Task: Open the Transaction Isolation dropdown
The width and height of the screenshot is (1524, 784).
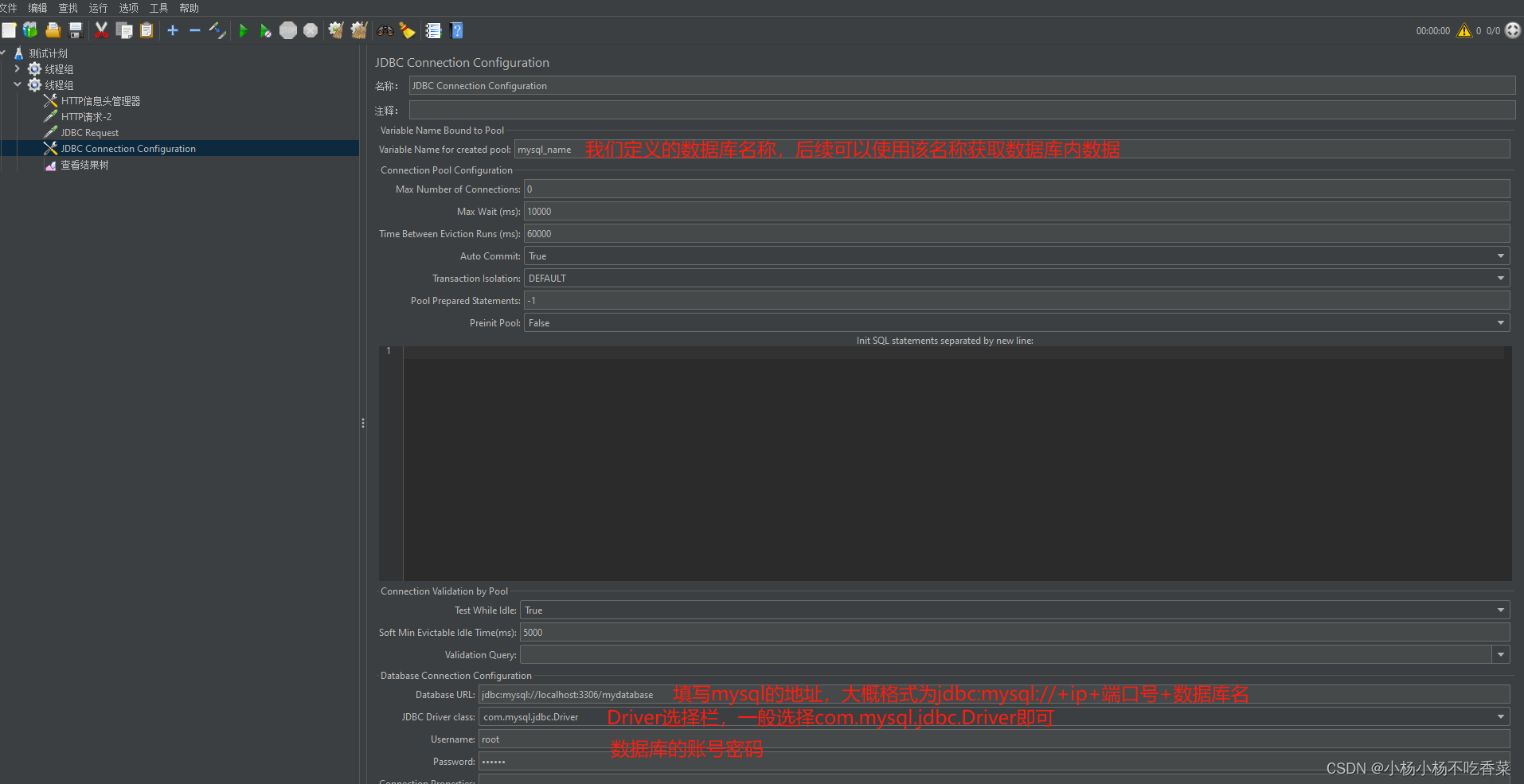Action: tap(1017, 278)
